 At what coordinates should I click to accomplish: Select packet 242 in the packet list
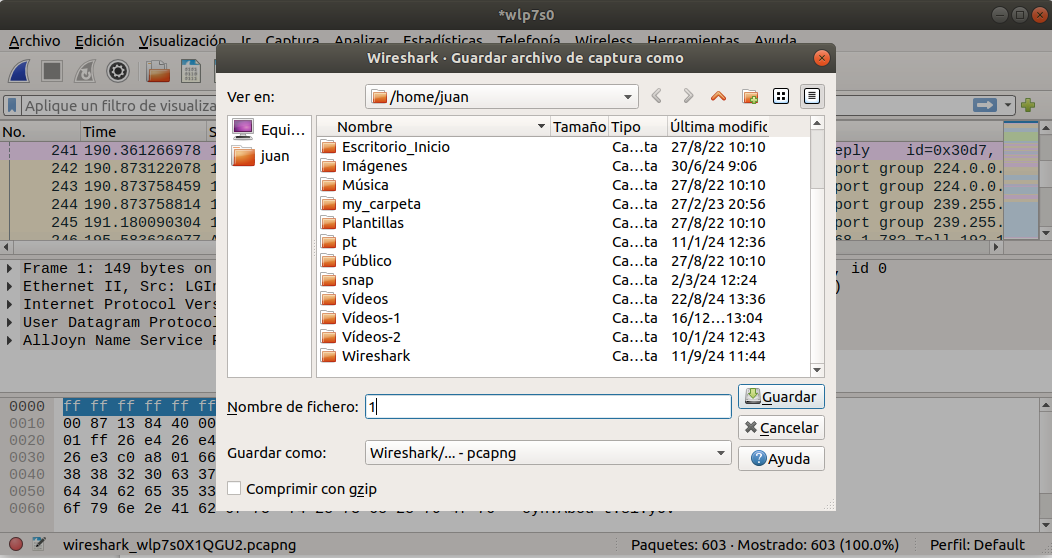[x=107, y=168]
